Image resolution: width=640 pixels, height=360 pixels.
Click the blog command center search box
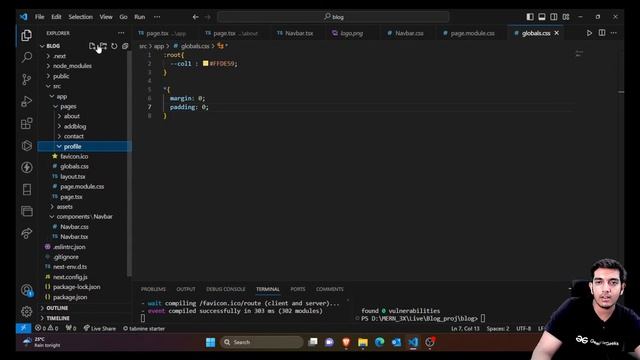333,17
